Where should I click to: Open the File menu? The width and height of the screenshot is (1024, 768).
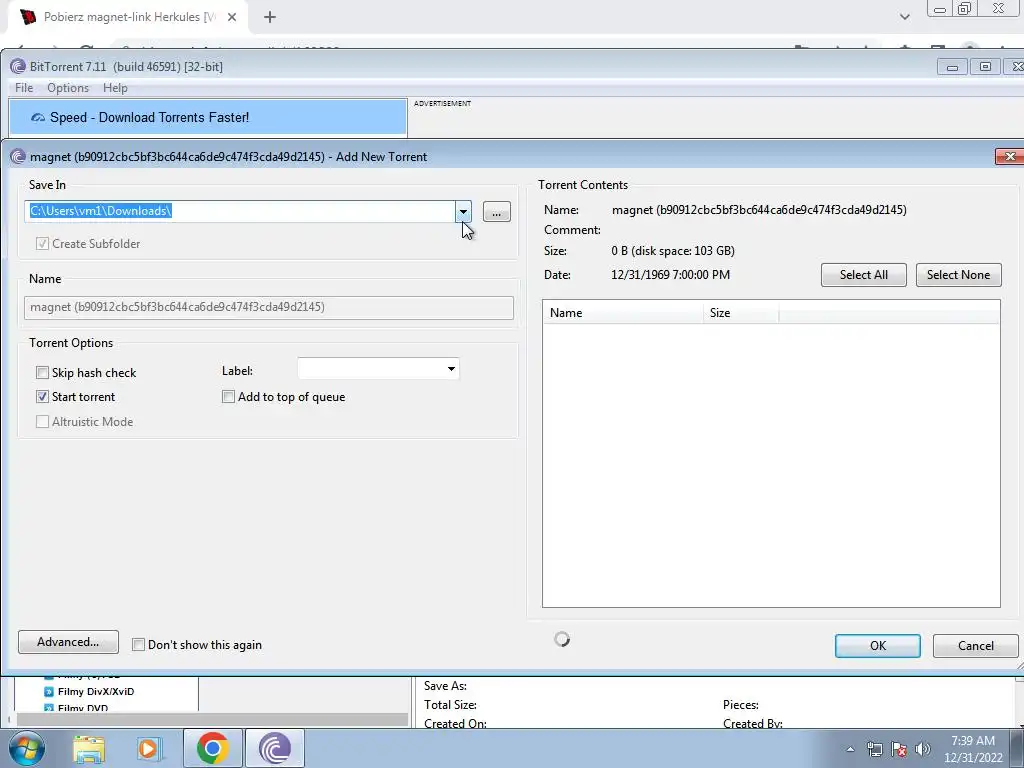[24, 88]
